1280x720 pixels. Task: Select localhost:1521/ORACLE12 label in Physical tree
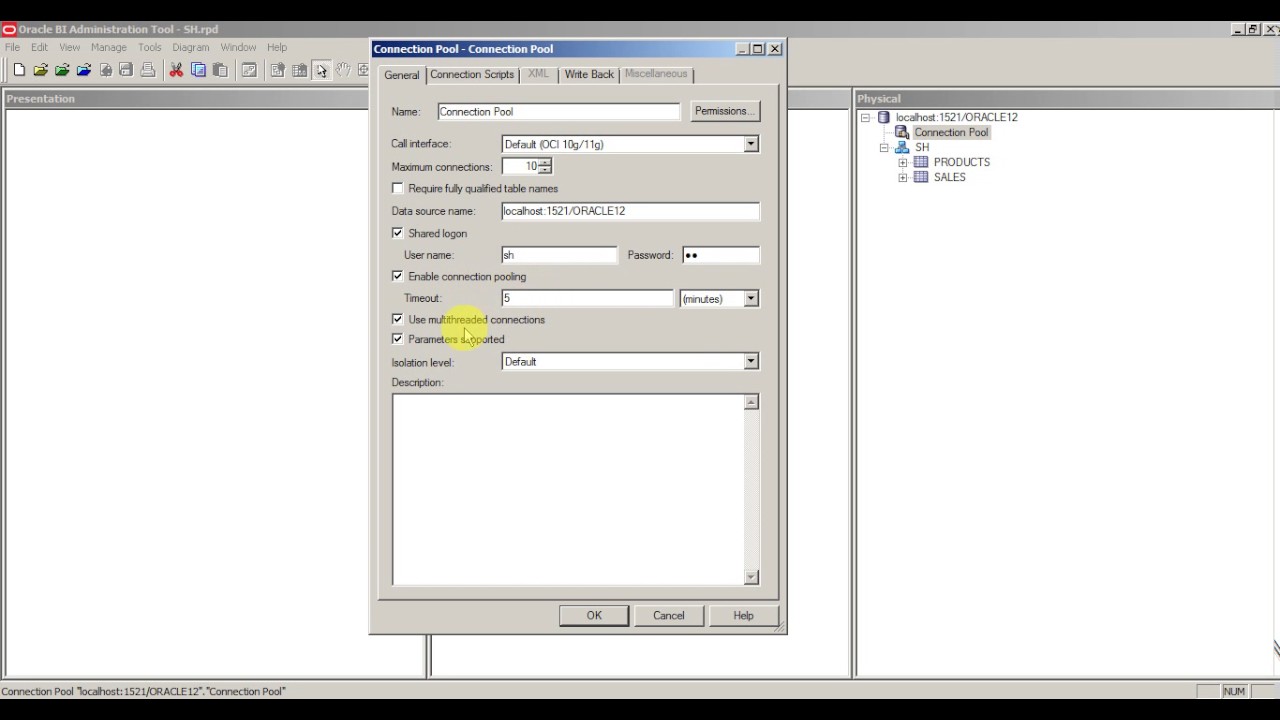tap(957, 117)
